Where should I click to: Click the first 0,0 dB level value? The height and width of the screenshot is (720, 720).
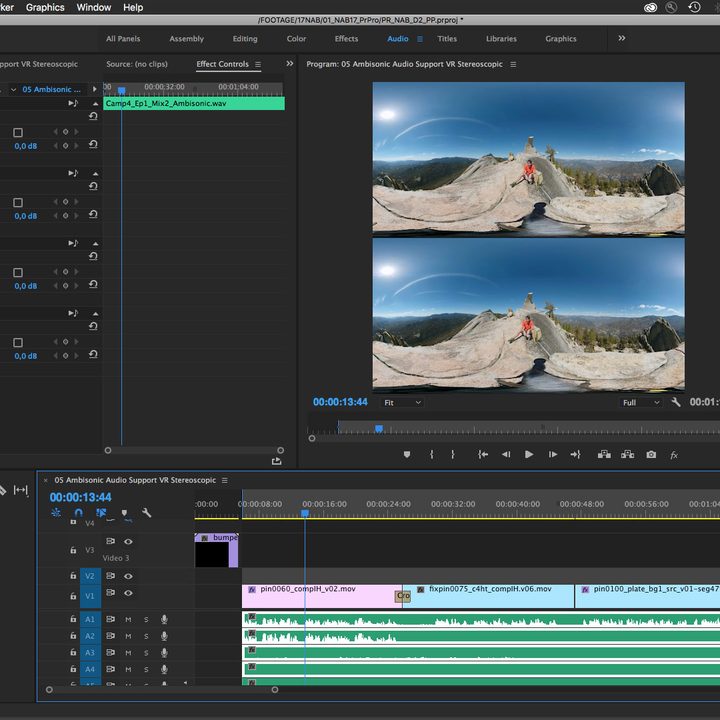(x=26, y=146)
